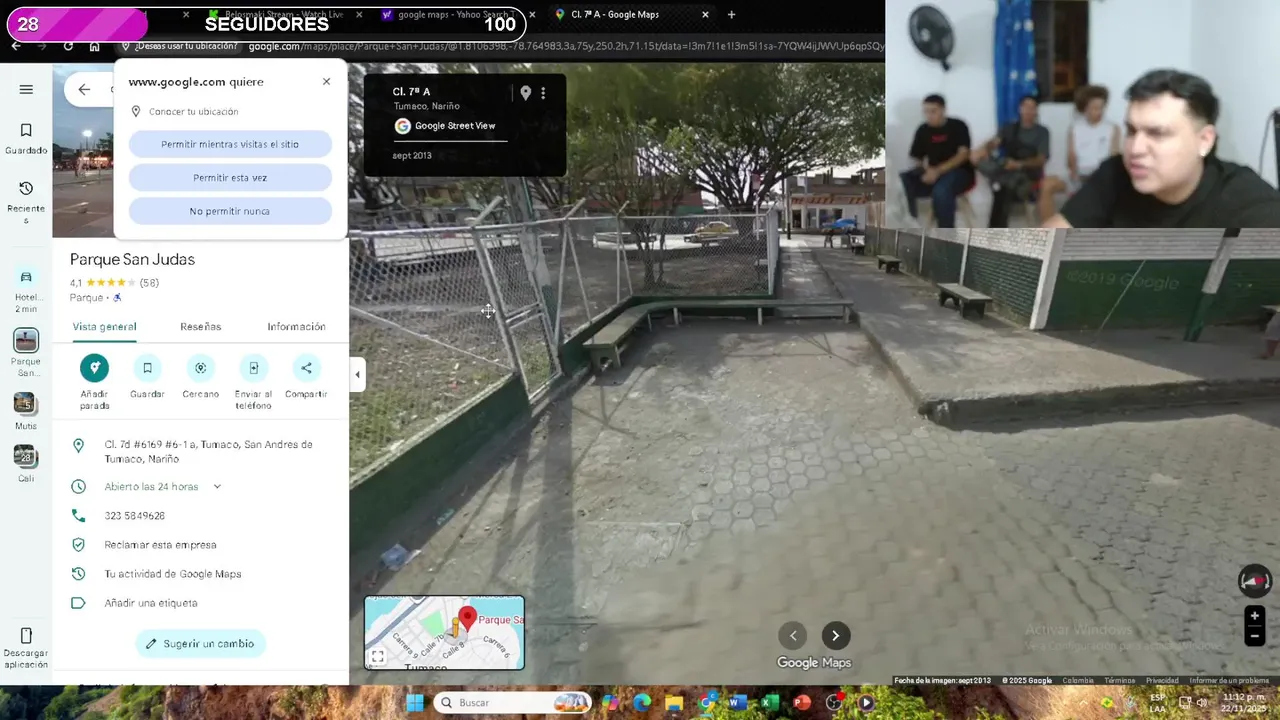The height and width of the screenshot is (720, 1280).
Task: Click Informar de un problema link
Action: [1229, 681]
